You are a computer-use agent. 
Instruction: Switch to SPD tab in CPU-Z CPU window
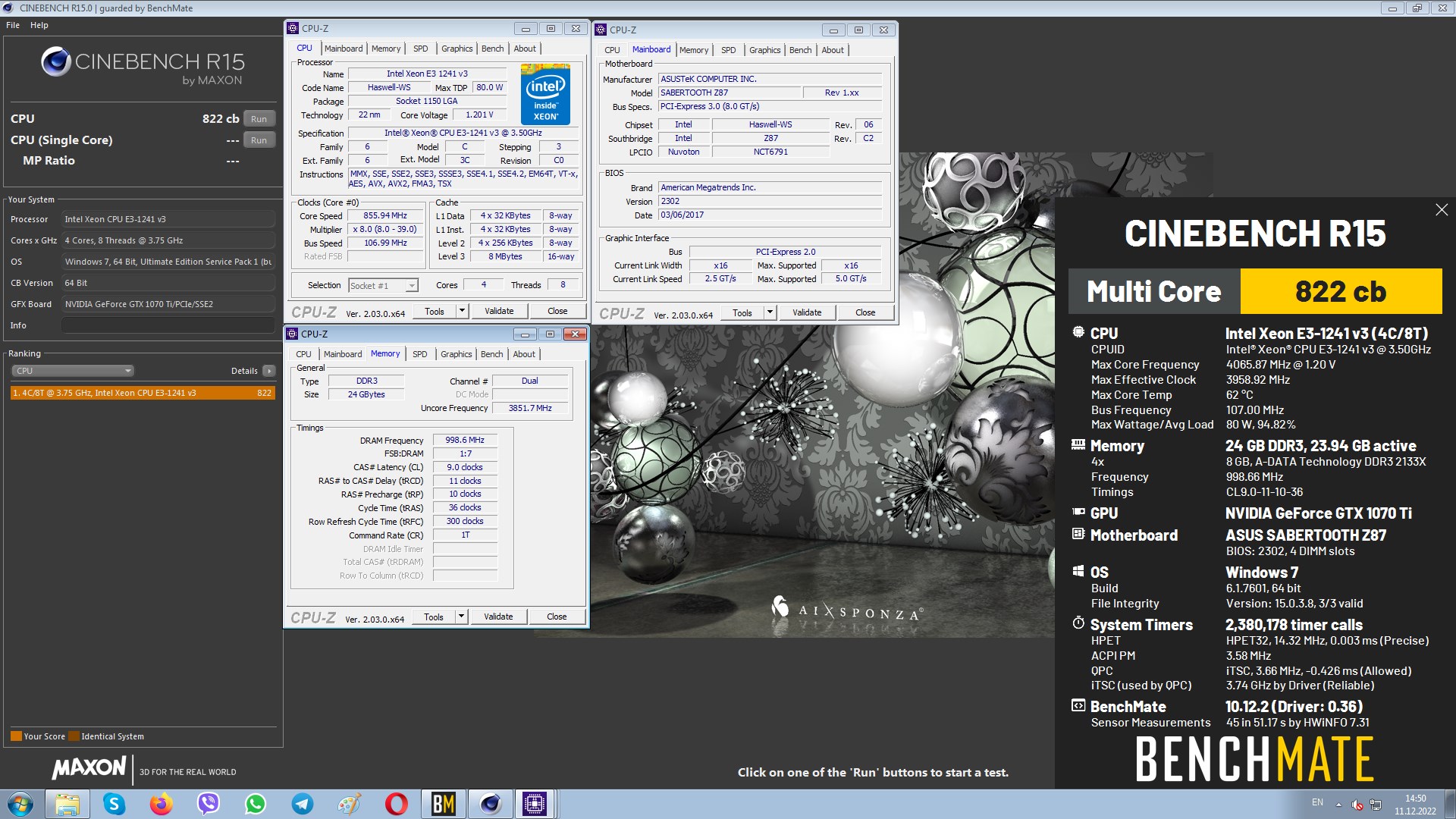[x=421, y=49]
